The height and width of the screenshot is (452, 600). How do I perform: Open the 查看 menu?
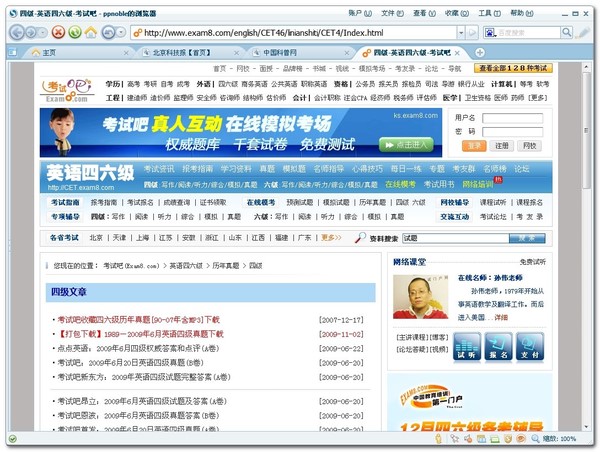pos(424,13)
